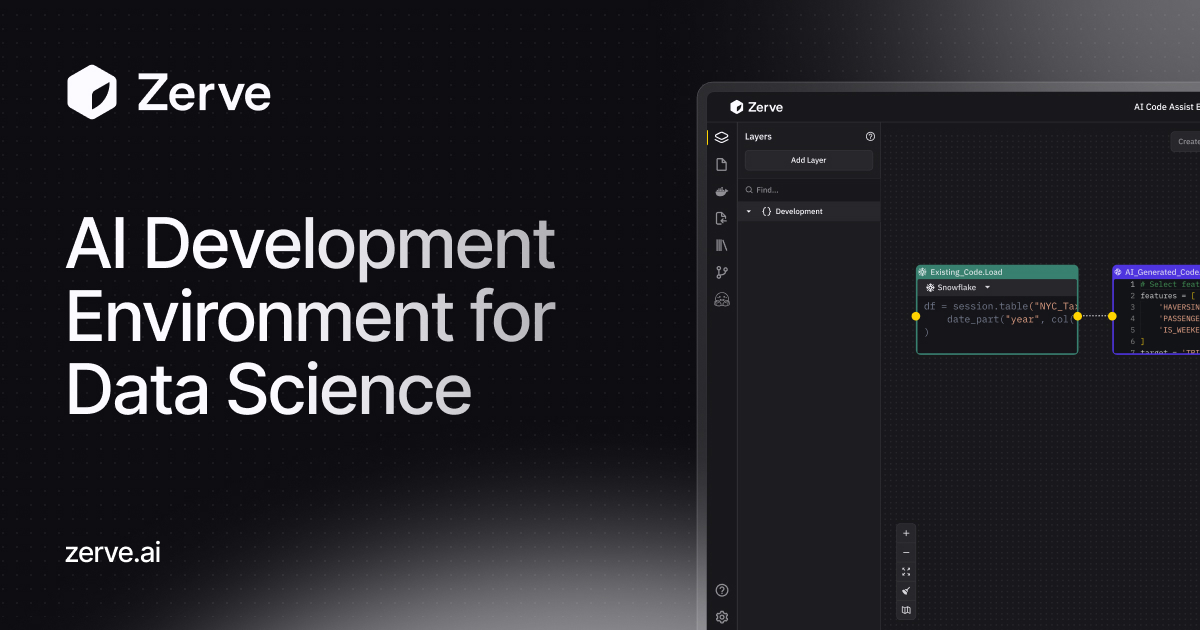
Task: Select the Layers panel icon in sidebar
Action: click(721, 138)
